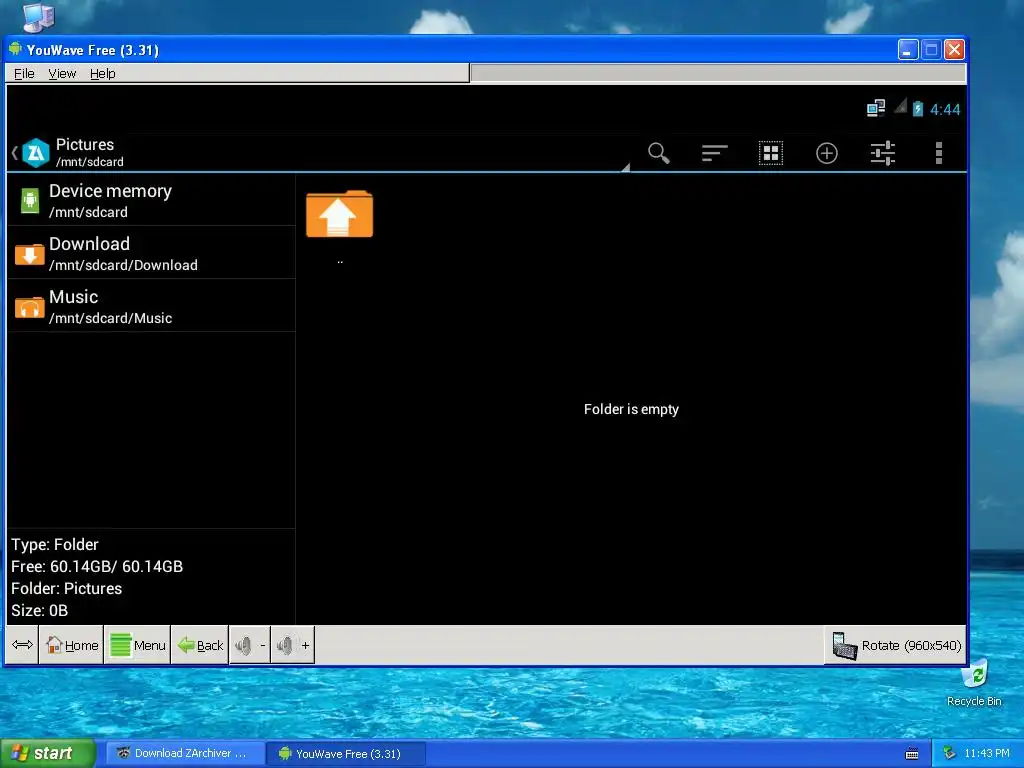Select YouWave Free taskbar button
Screen dimensions: 1024x768
(x=346, y=754)
